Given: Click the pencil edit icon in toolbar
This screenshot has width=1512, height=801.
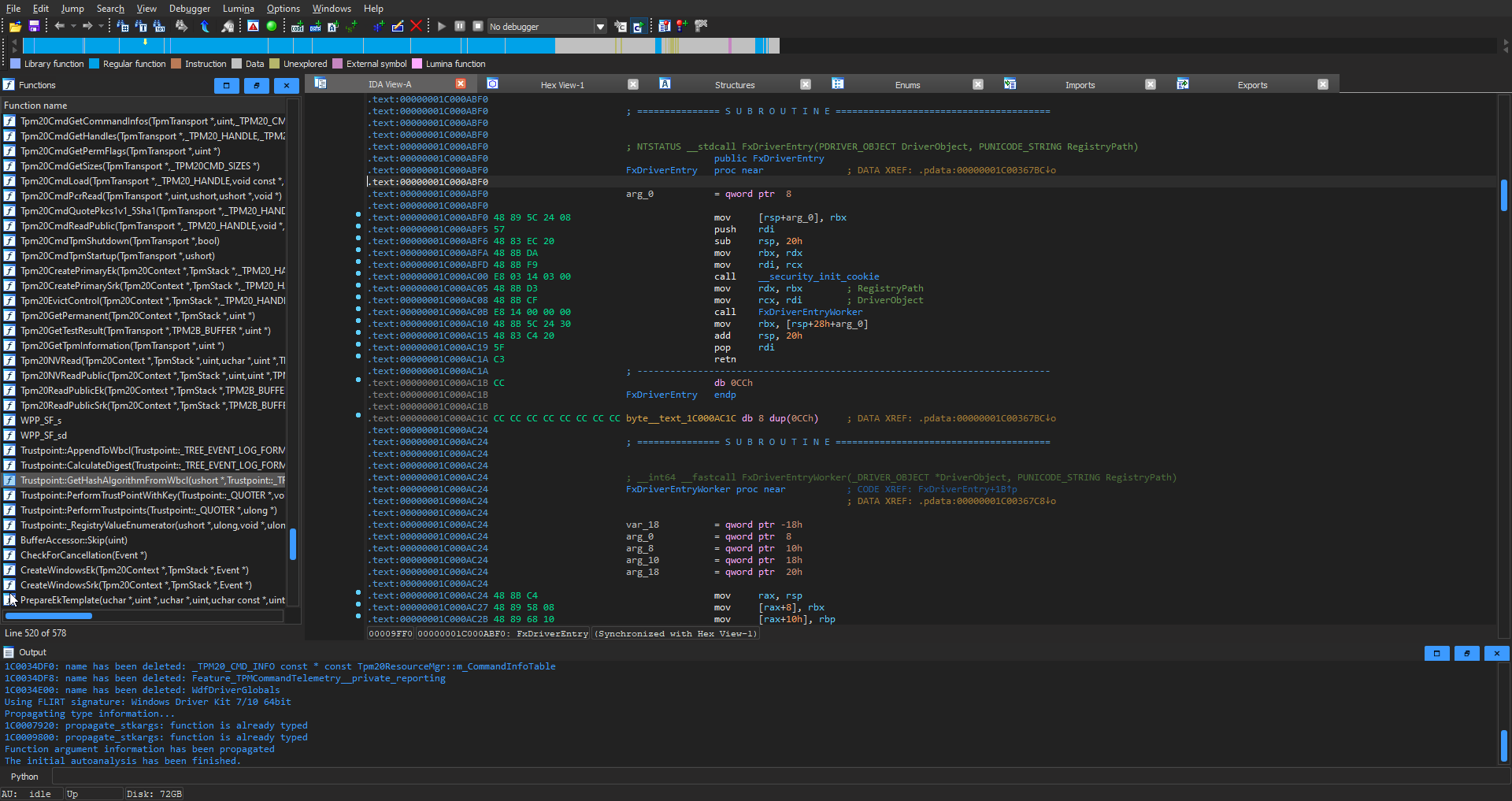Looking at the screenshot, I should [x=398, y=26].
